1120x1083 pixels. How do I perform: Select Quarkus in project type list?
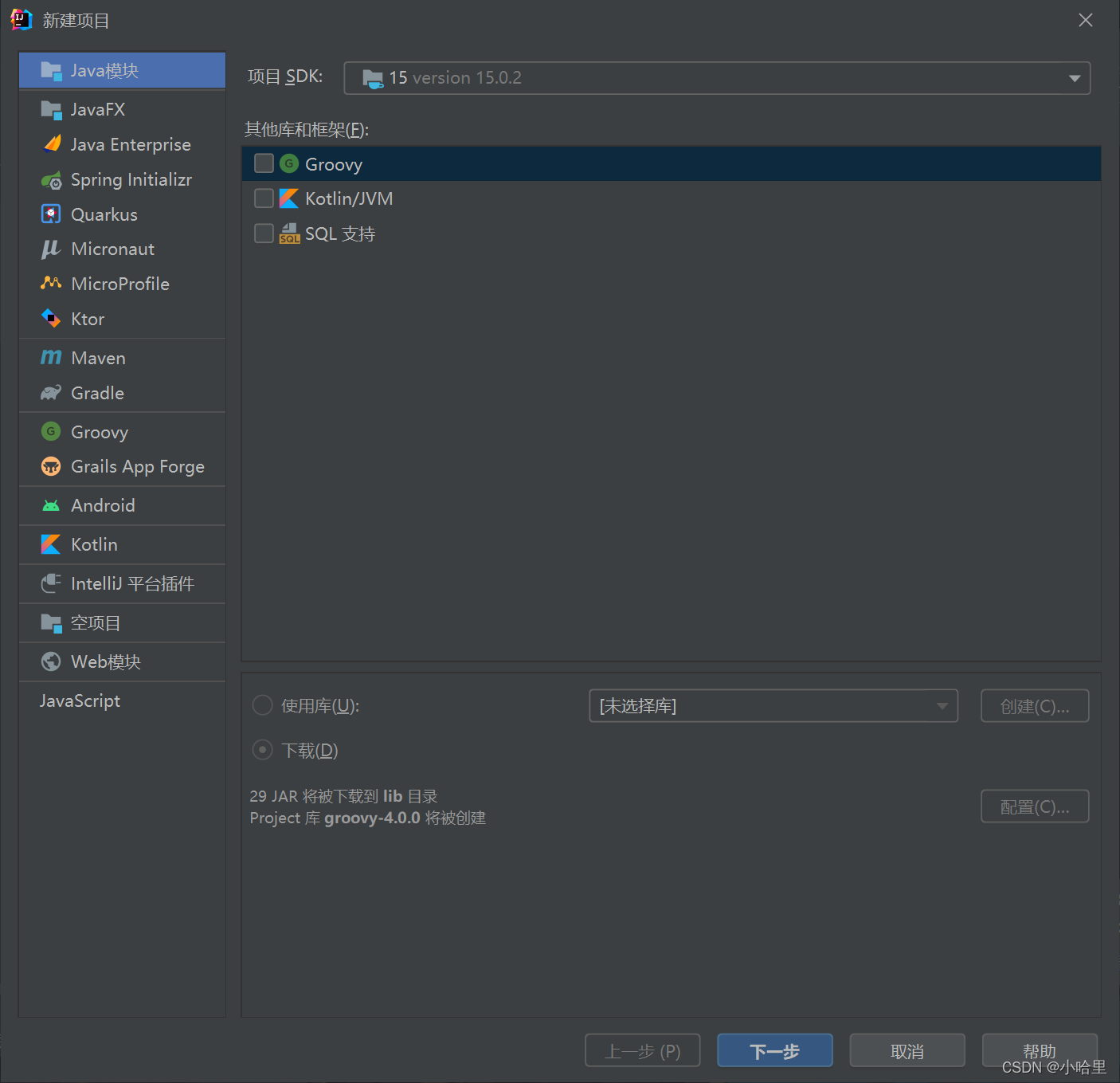pos(122,214)
